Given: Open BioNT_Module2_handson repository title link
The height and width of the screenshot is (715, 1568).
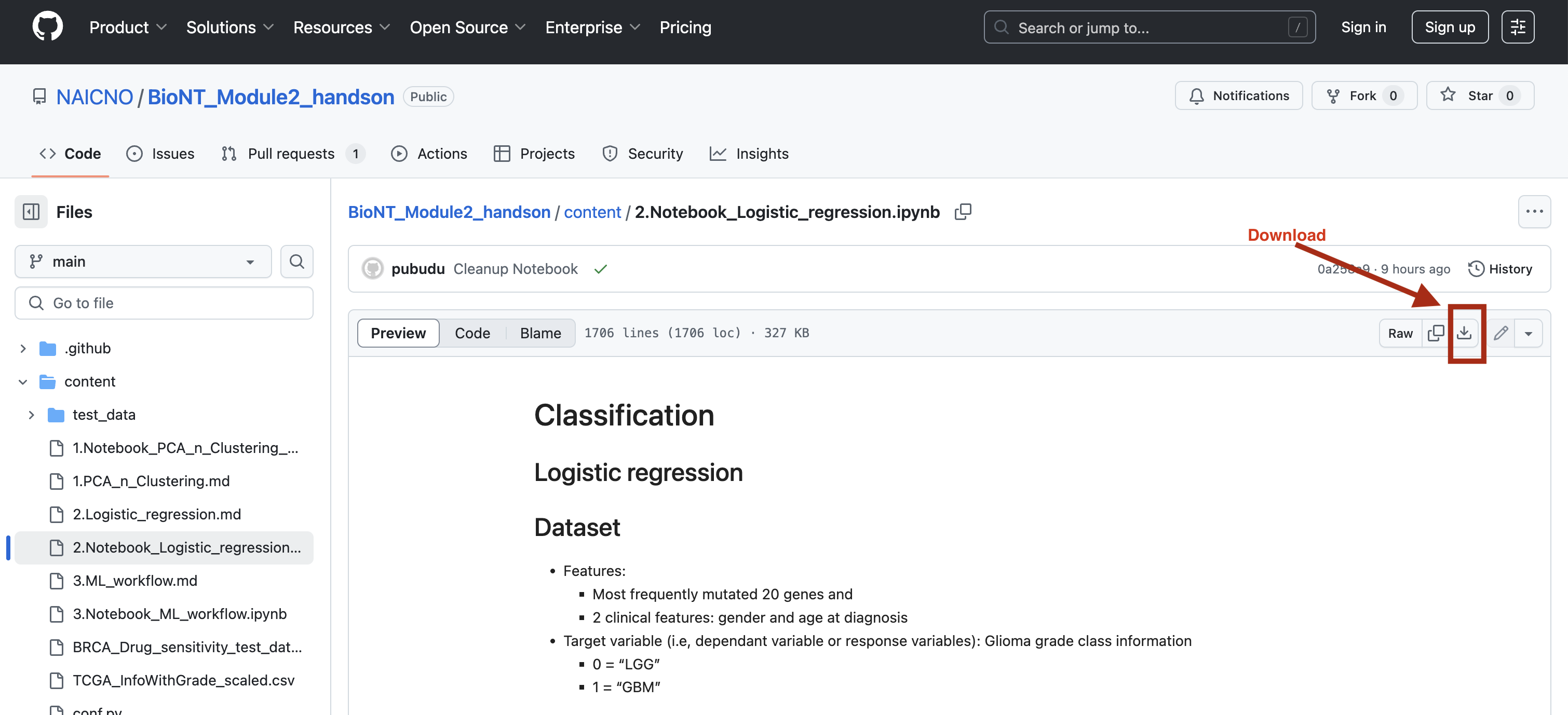Looking at the screenshot, I should pos(271,97).
